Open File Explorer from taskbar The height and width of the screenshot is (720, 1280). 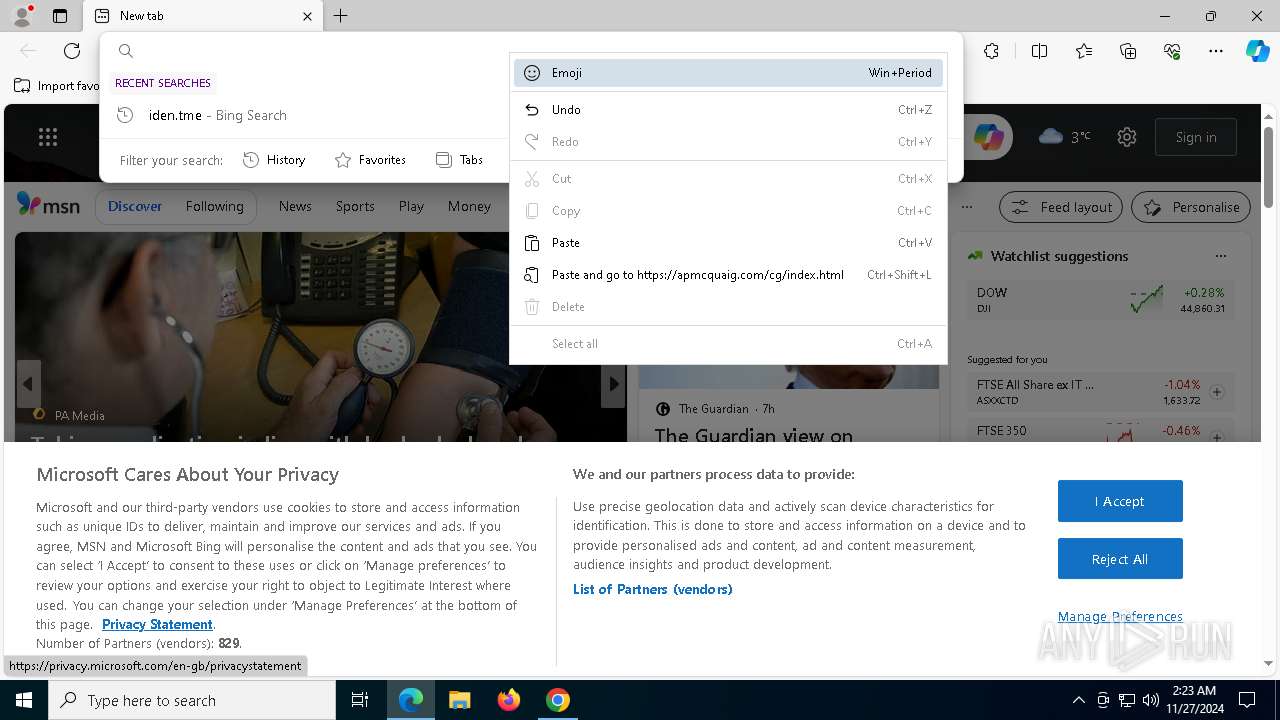(x=459, y=700)
